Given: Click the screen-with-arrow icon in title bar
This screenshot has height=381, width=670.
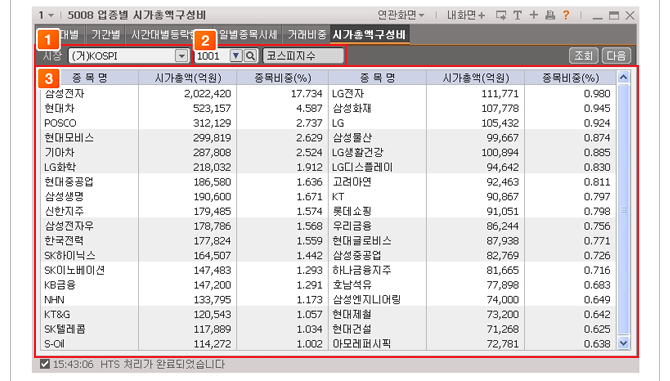Looking at the screenshot, I should pos(501,15).
